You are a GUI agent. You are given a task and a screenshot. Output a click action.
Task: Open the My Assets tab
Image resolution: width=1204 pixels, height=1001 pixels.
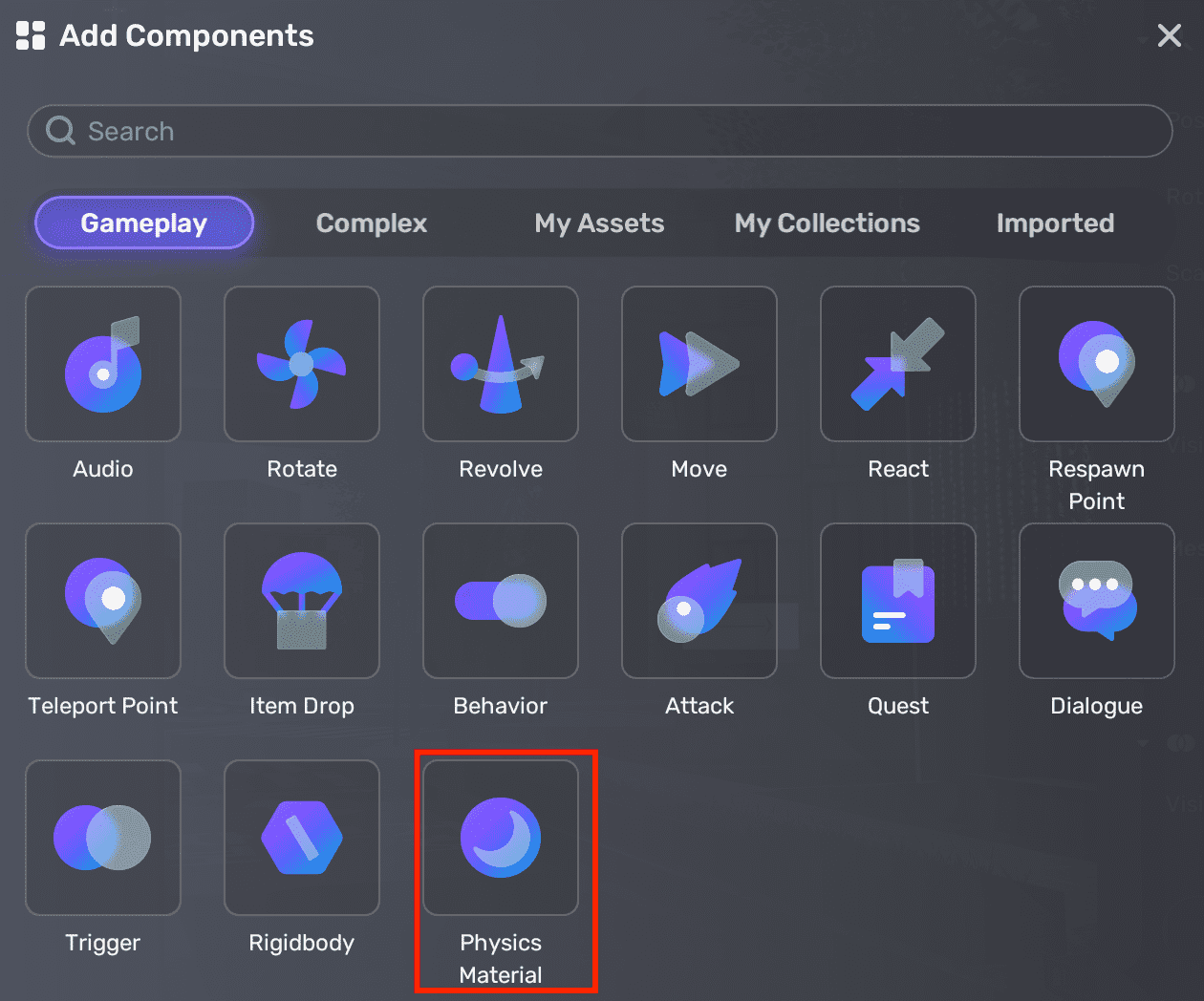point(599,223)
